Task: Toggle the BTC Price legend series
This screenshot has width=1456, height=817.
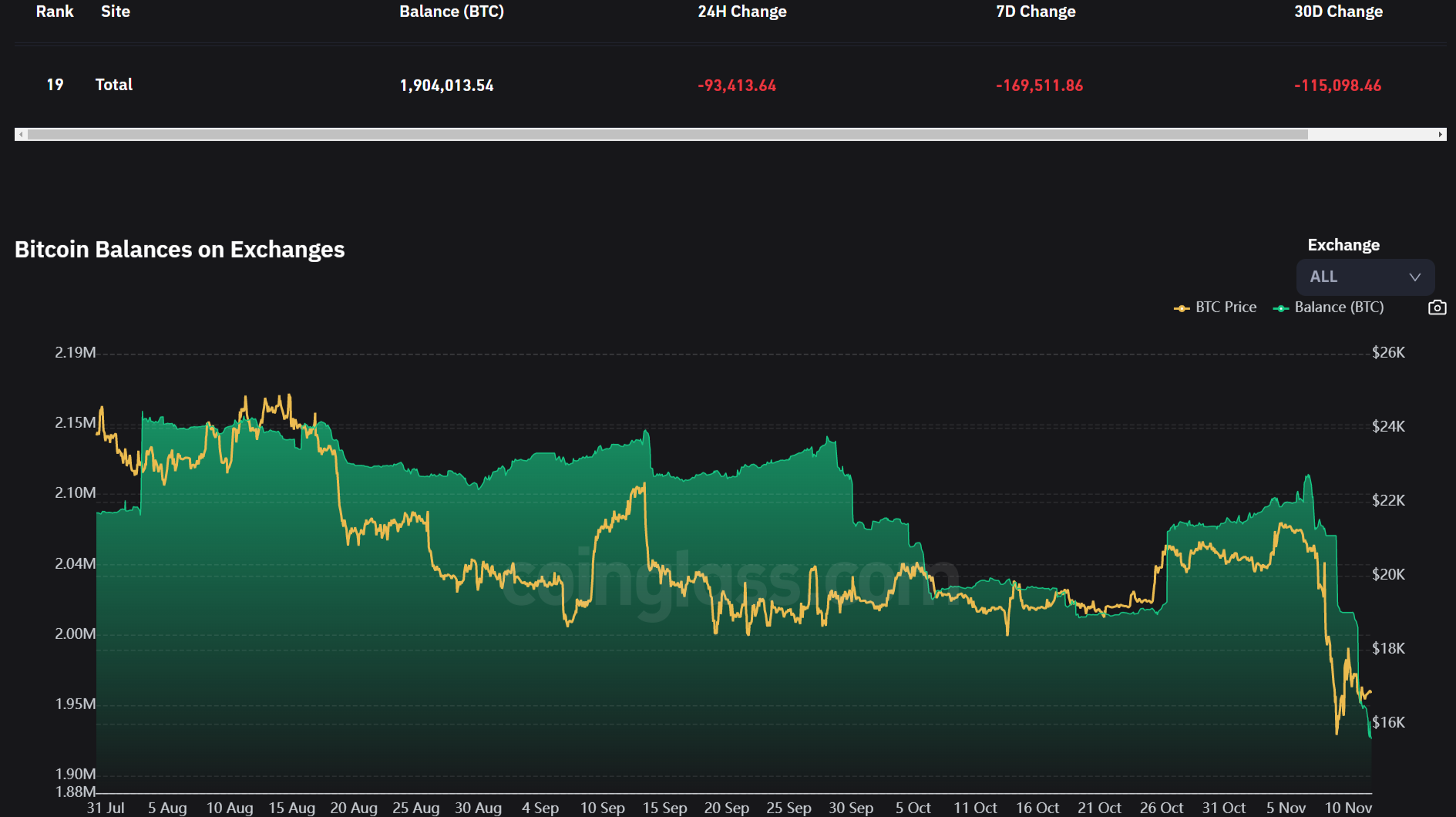Action: pyautogui.click(x=1216, y=308)
